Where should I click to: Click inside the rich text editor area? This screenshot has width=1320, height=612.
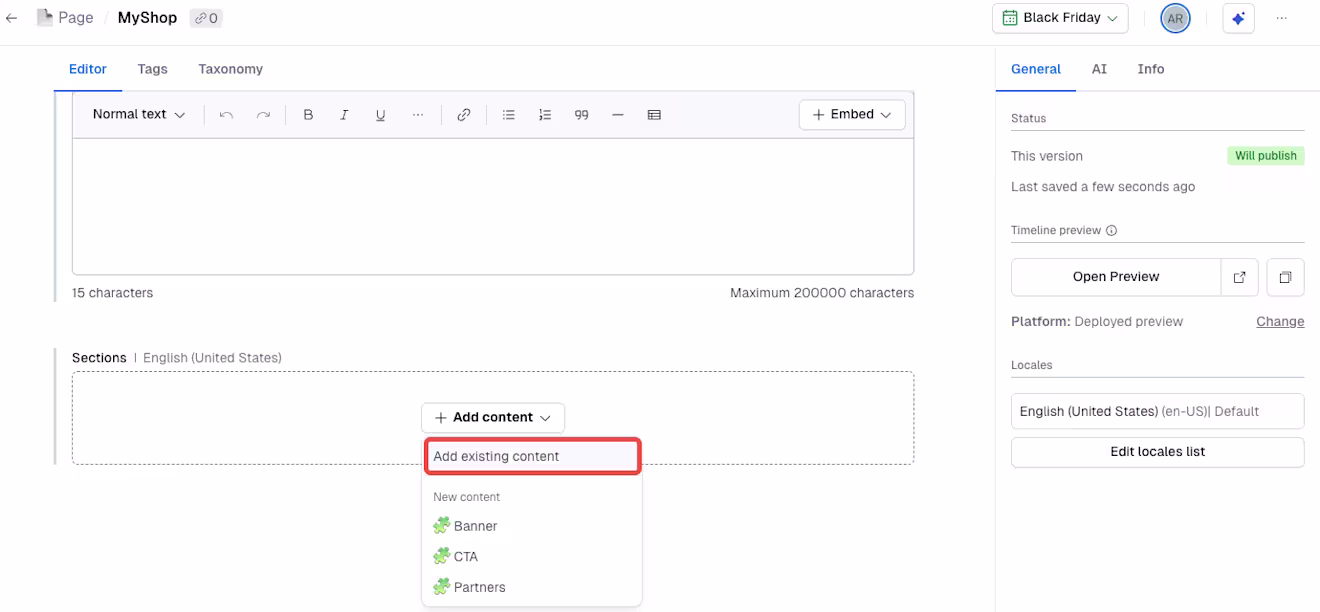tap(493, 206)
